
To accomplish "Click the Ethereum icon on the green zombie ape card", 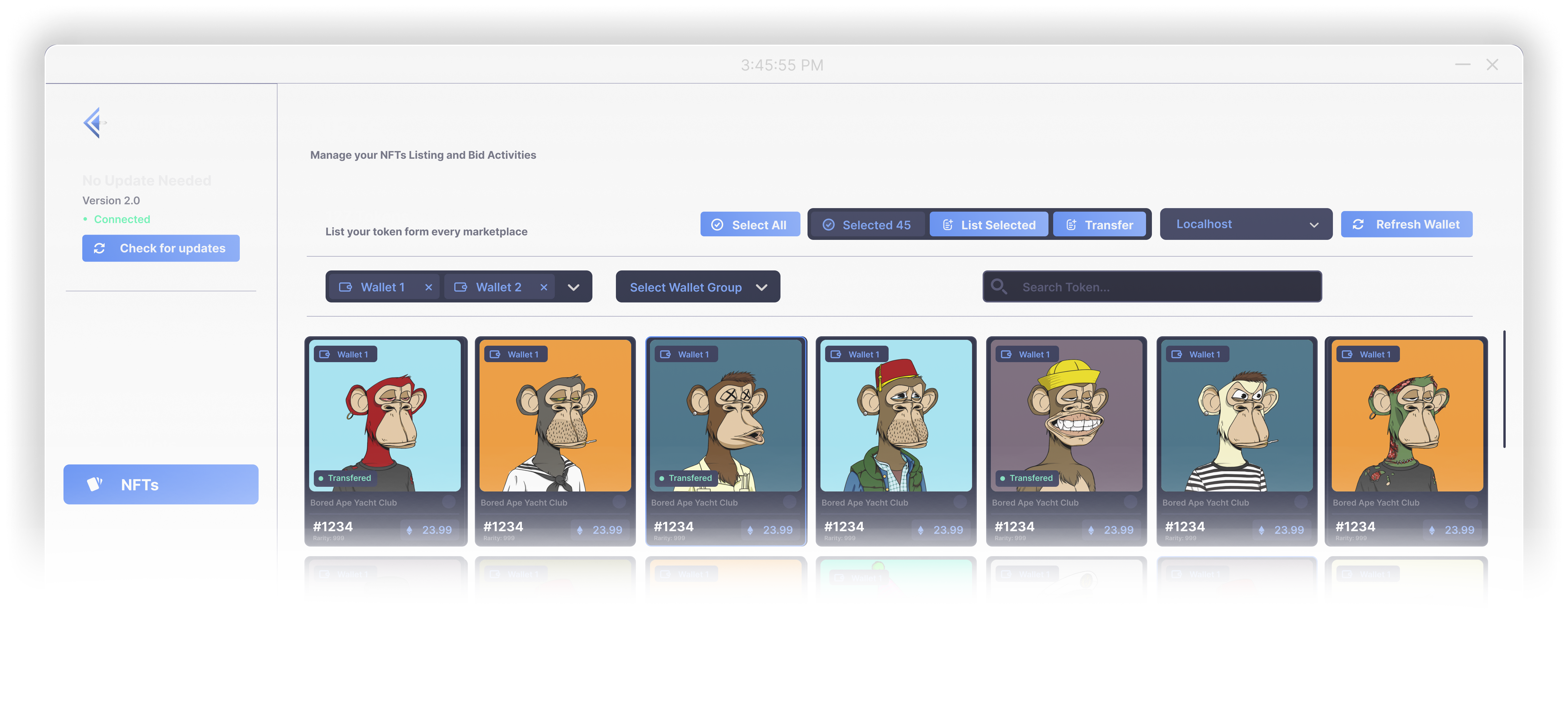I will coord(1432,531).
